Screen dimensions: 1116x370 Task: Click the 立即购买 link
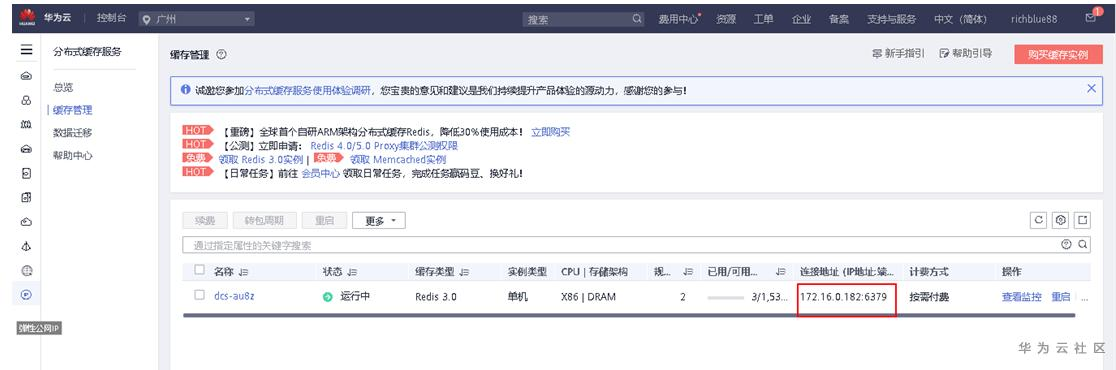[x=551, y=132]
